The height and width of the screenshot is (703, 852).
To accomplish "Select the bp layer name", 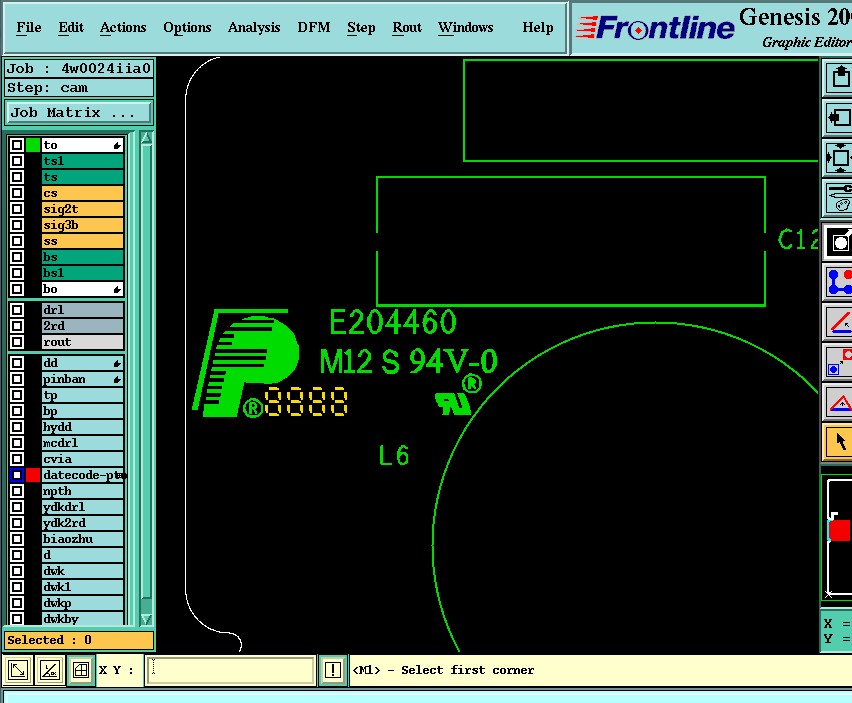I will pyautogui.click(x=83, y=411).
